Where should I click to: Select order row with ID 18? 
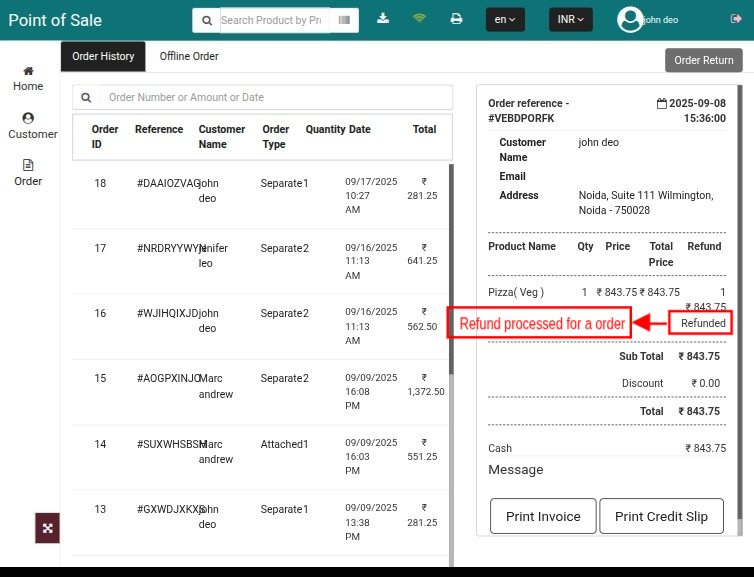260,196
